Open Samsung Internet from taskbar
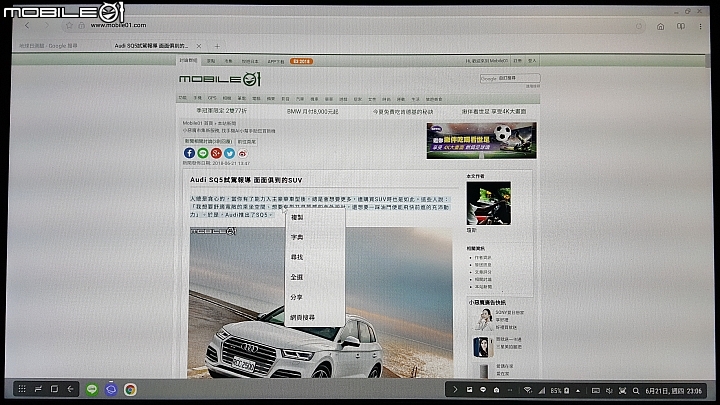 [x=111, y=390]
